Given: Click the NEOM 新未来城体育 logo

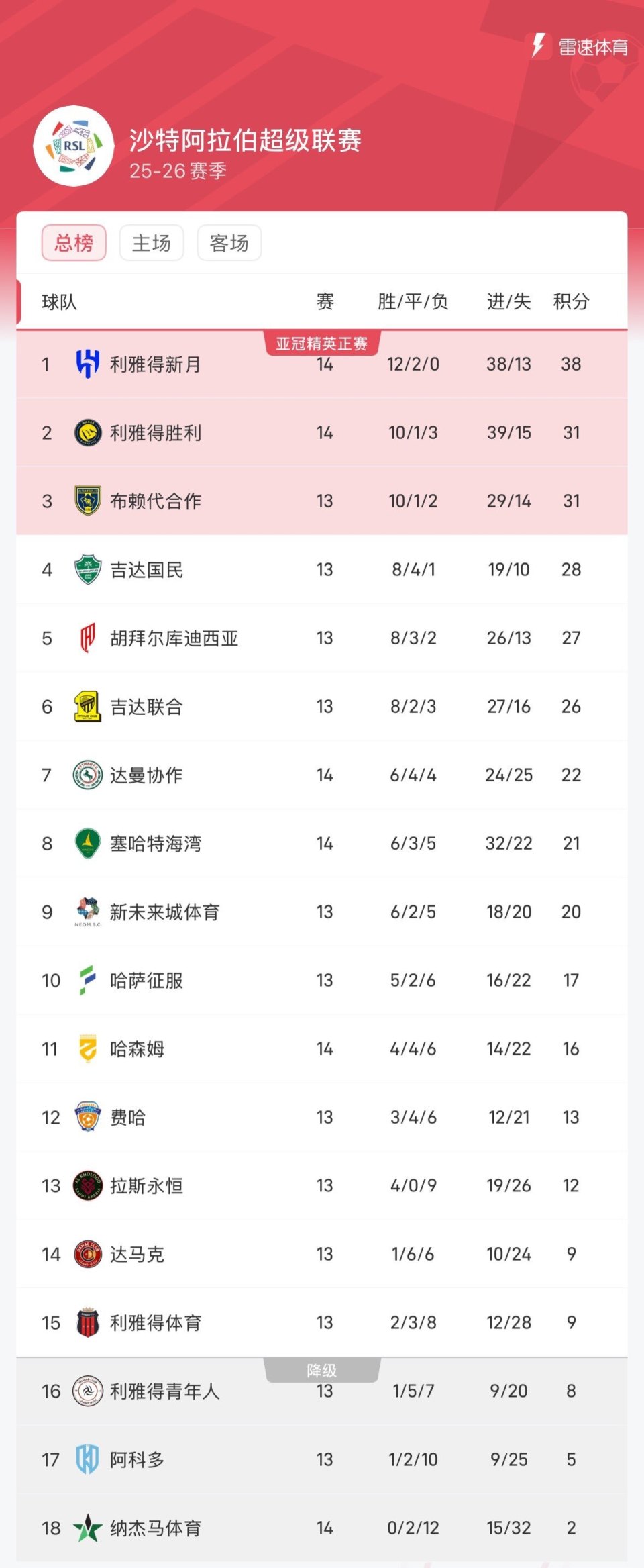Looking at the screenshot, I should click(x=87, y=912).
